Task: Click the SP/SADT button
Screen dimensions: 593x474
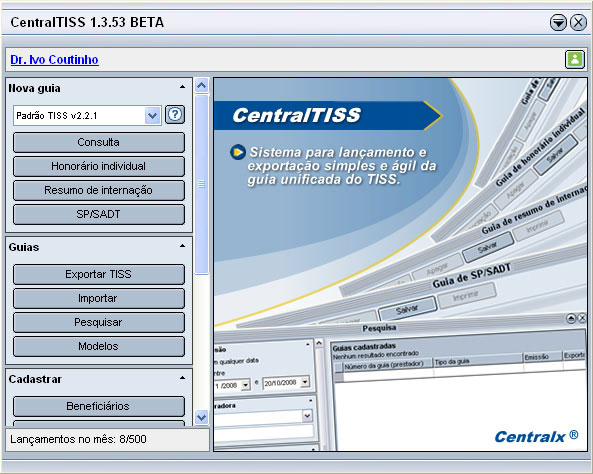Action: pyautogui.click(x=99, y=214)
